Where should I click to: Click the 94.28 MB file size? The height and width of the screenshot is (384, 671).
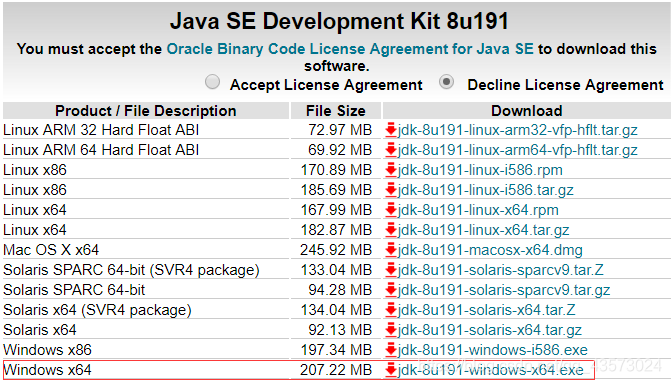(340, 290)
